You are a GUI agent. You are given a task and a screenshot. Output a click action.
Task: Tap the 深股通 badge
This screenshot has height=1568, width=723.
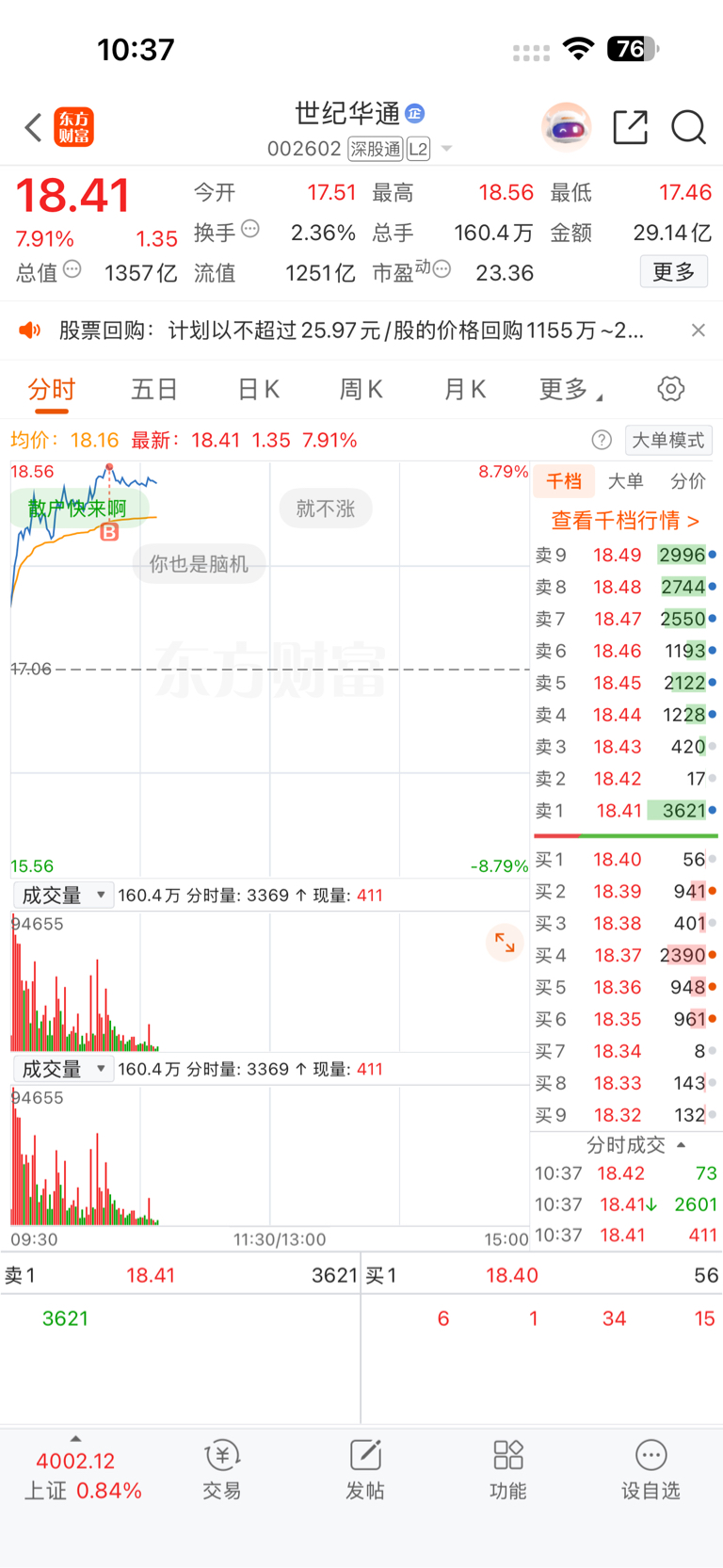click(376, 149)
